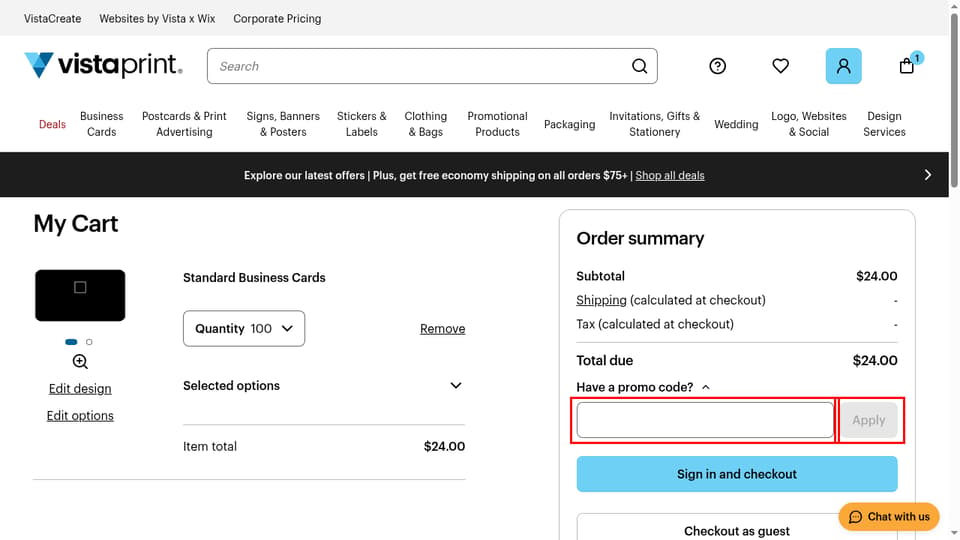Open the Quantity 100 dropdown

[244, 328]
